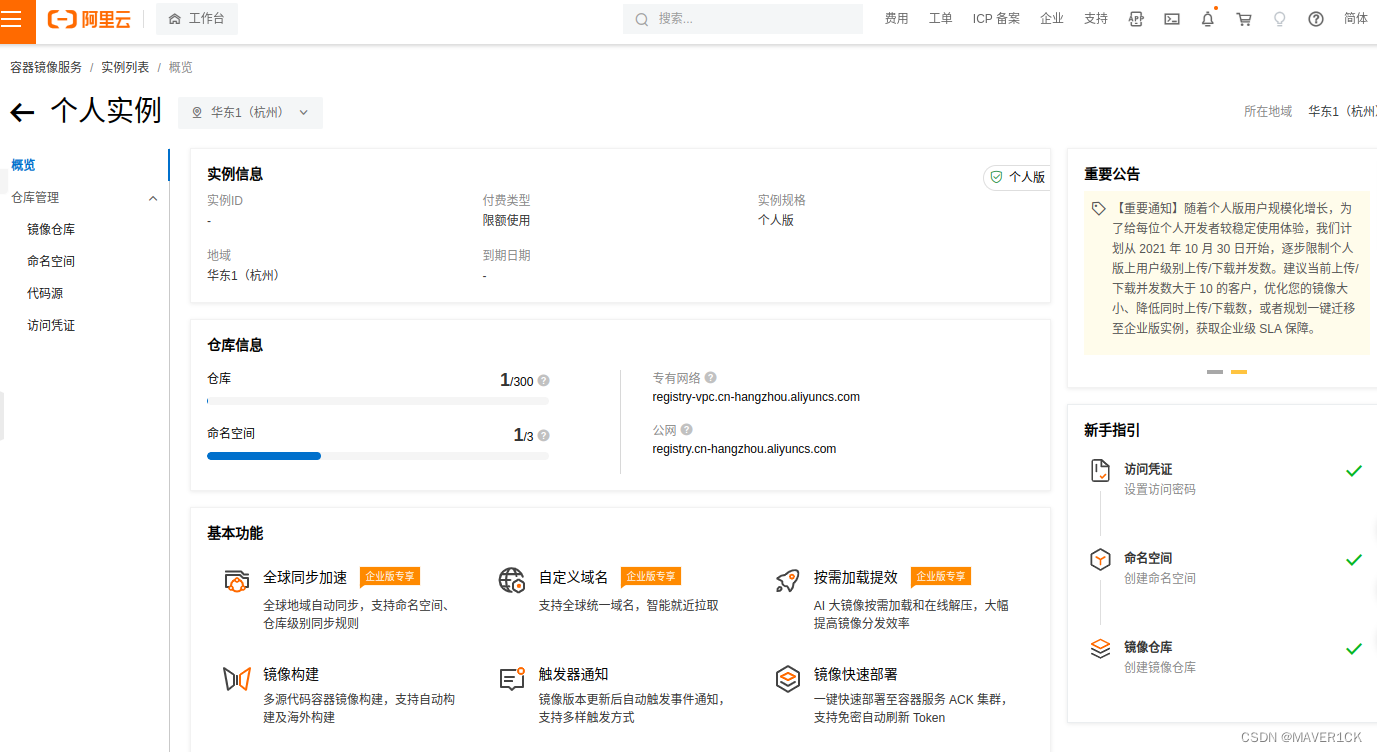Open 命名空间 in the sidebar
Viewport: 1377px width, 752px height.
pyautogui.click(x=51, y=261)
